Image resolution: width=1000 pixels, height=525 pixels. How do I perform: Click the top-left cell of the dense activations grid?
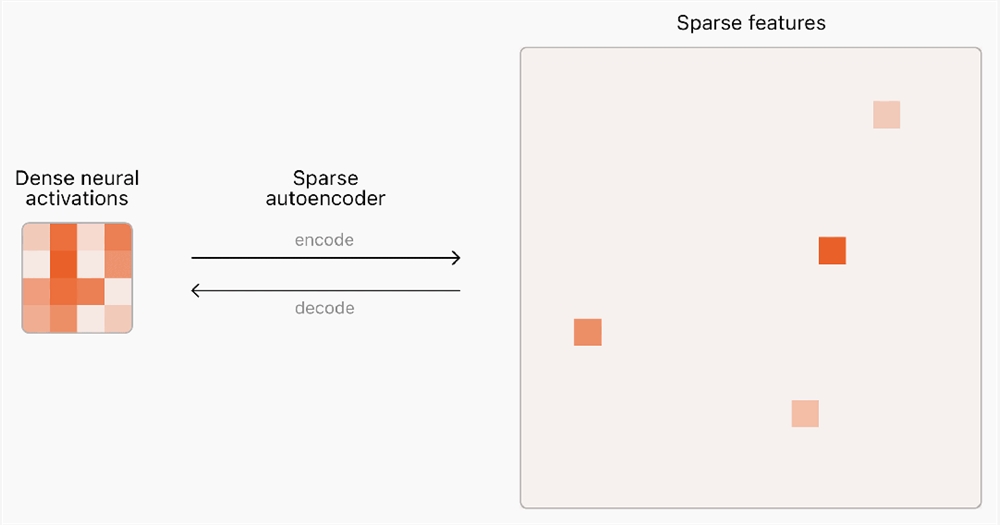point(36,237)
